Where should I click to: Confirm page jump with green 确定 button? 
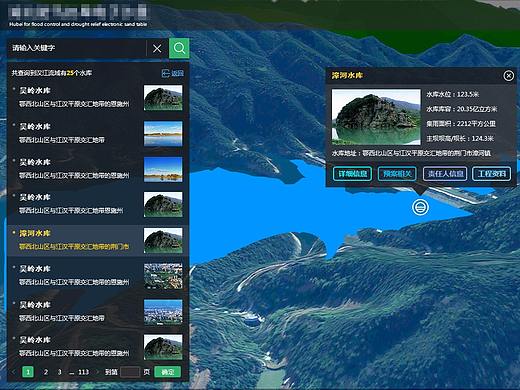point(168,372)
